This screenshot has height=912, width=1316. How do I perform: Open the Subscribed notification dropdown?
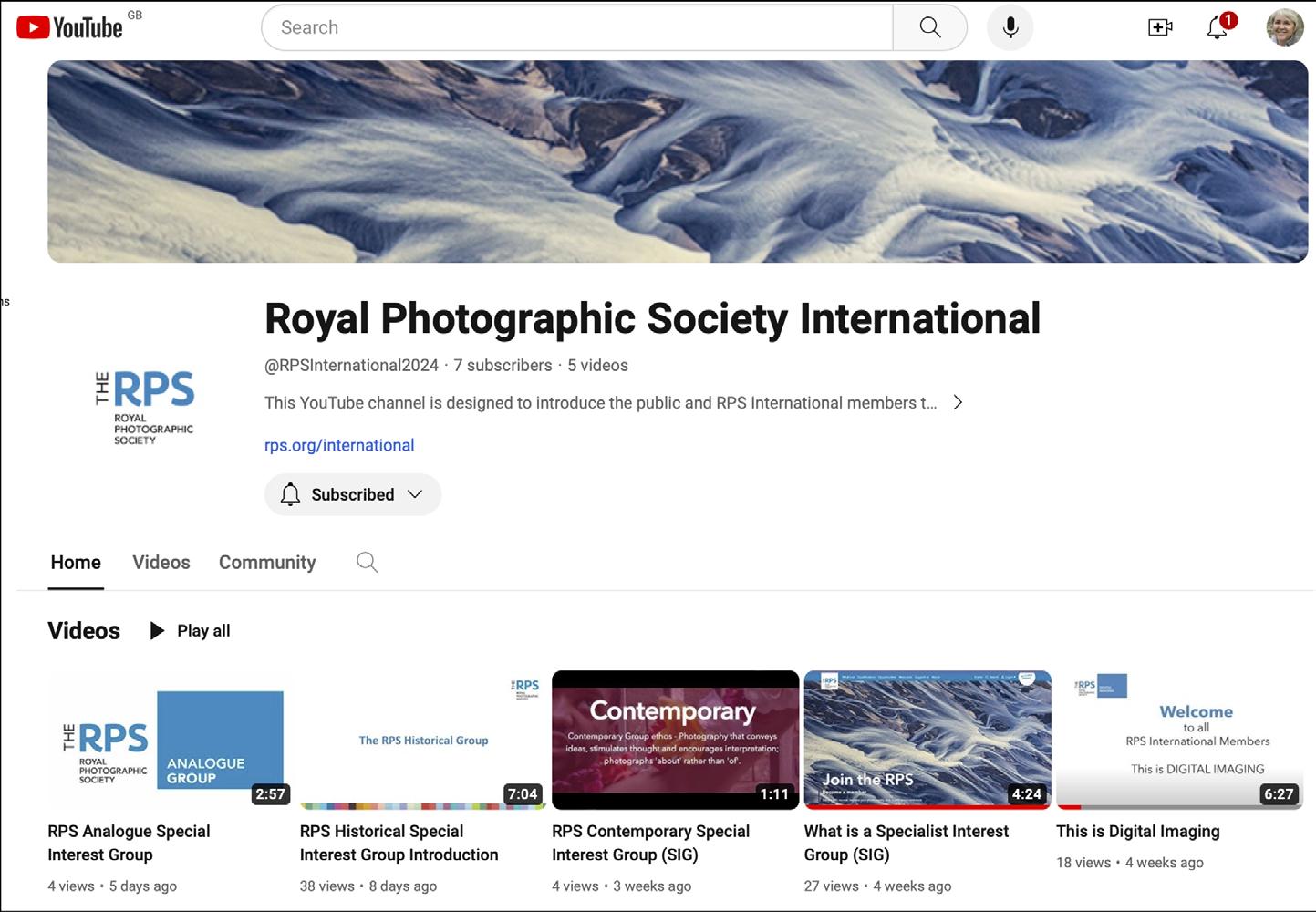[x=353, y=494]
